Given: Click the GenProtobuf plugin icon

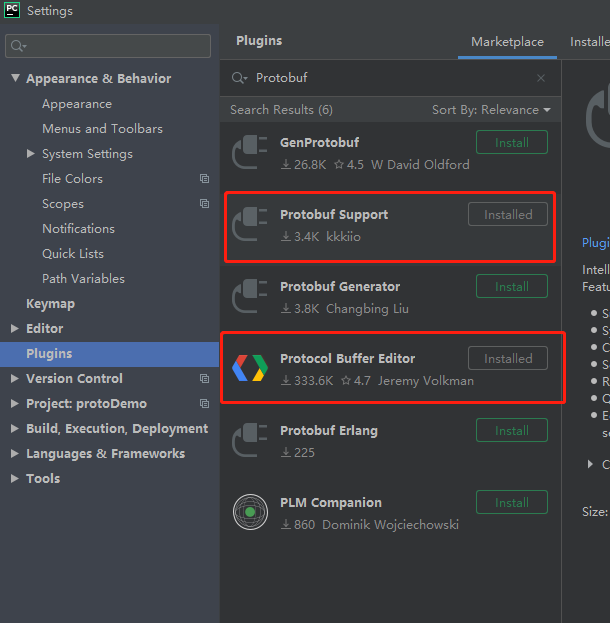Looking at the screenshot, I should point(250,153).
